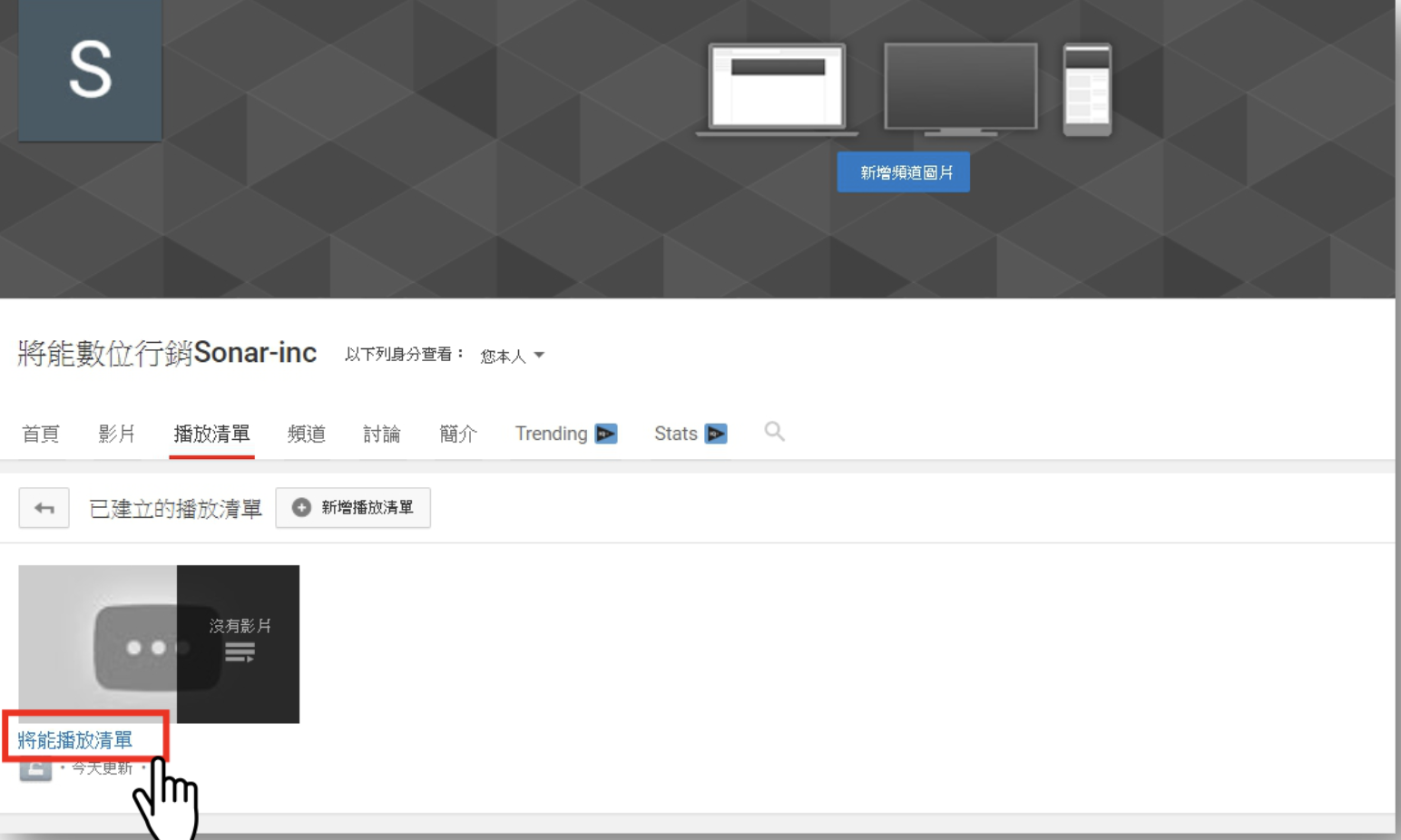Image resolution: width=1401 pixels, height=840 pixels.
Task: Open the 頻道 tab
Action: tap(307, 434)
